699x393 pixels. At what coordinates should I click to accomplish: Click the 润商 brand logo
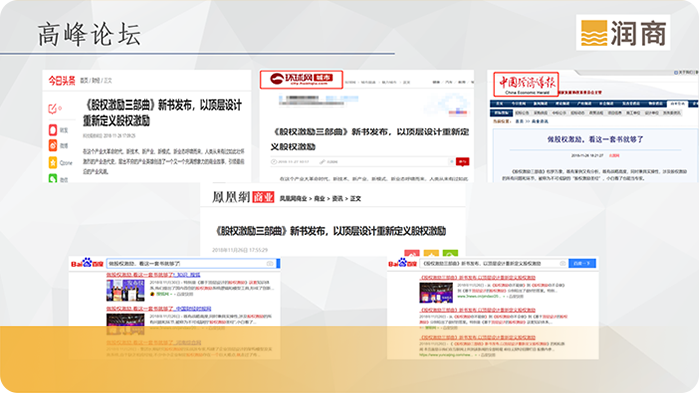(x=623, y=33)
